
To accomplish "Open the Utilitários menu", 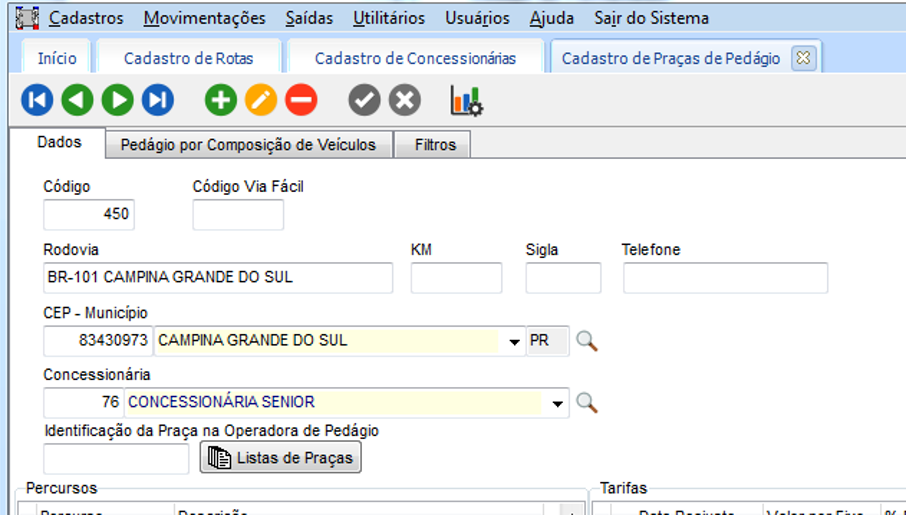I will (x=388, y=18).
